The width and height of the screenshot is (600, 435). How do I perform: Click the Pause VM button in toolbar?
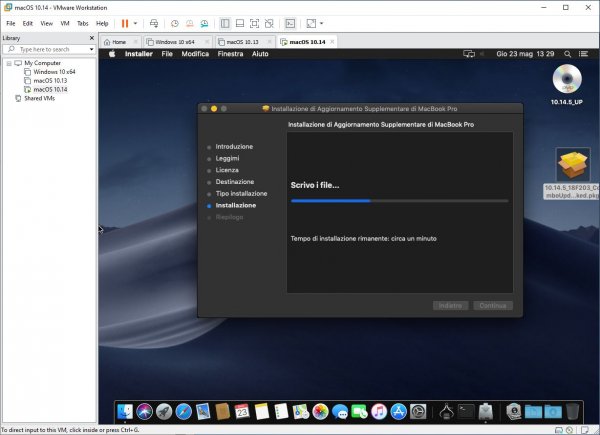tap(125, 23)
